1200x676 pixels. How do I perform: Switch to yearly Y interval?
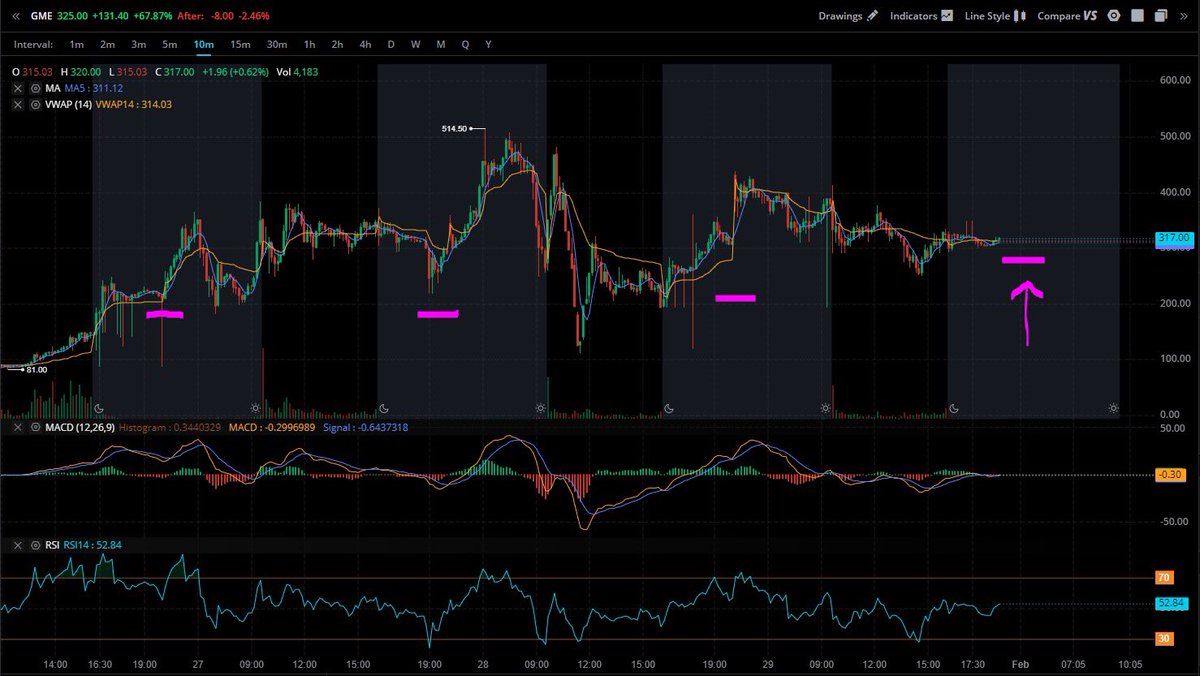point(488,44)
